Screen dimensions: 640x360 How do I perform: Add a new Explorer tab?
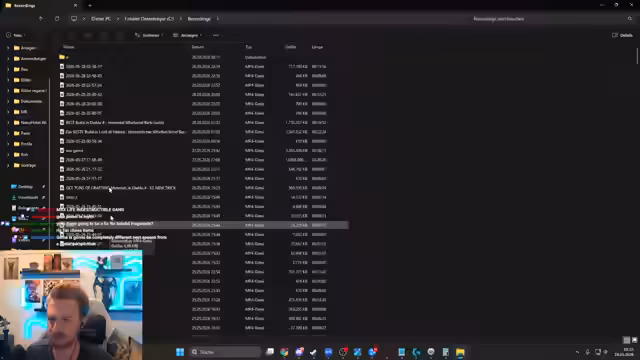tap(90, 6)
